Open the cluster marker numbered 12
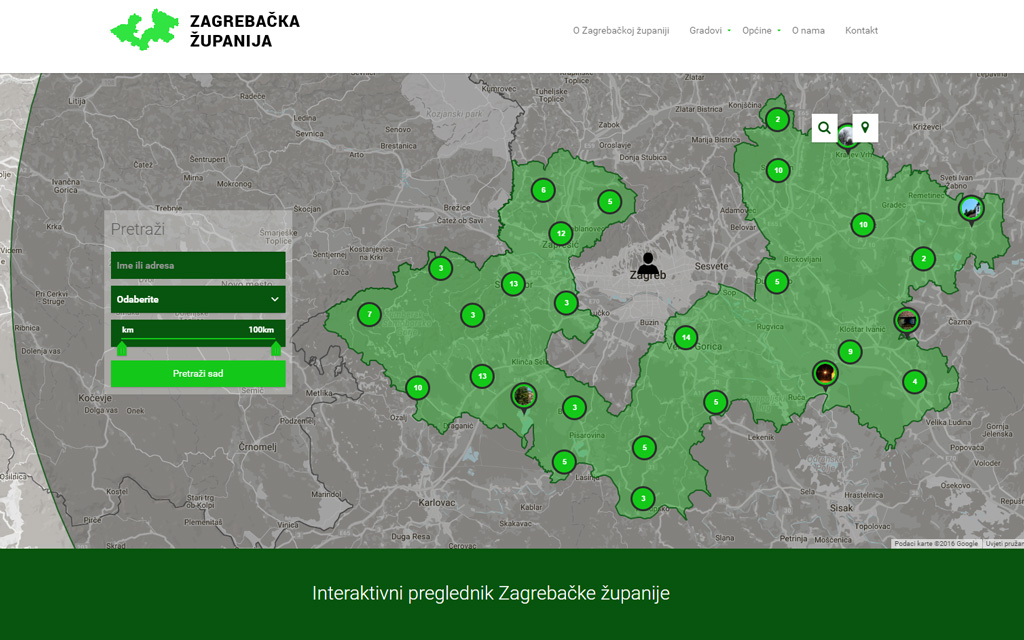This screenshot has width=1024, height=640. coord(561,234)
